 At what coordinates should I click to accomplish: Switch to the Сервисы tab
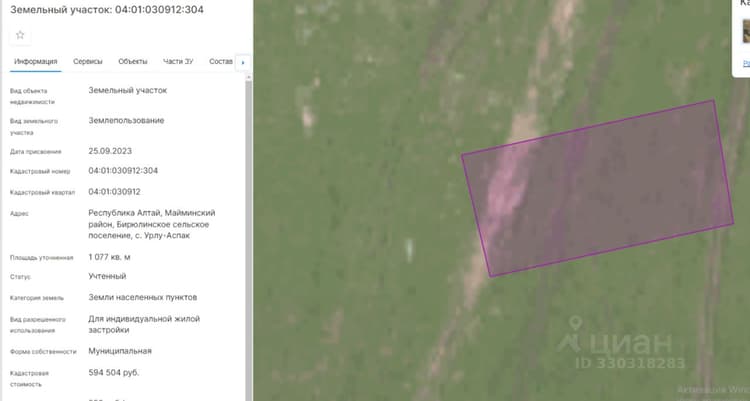click(88, 62)
